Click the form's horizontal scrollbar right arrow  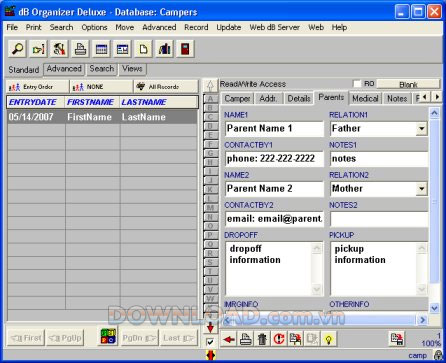[x=423, y=320]
